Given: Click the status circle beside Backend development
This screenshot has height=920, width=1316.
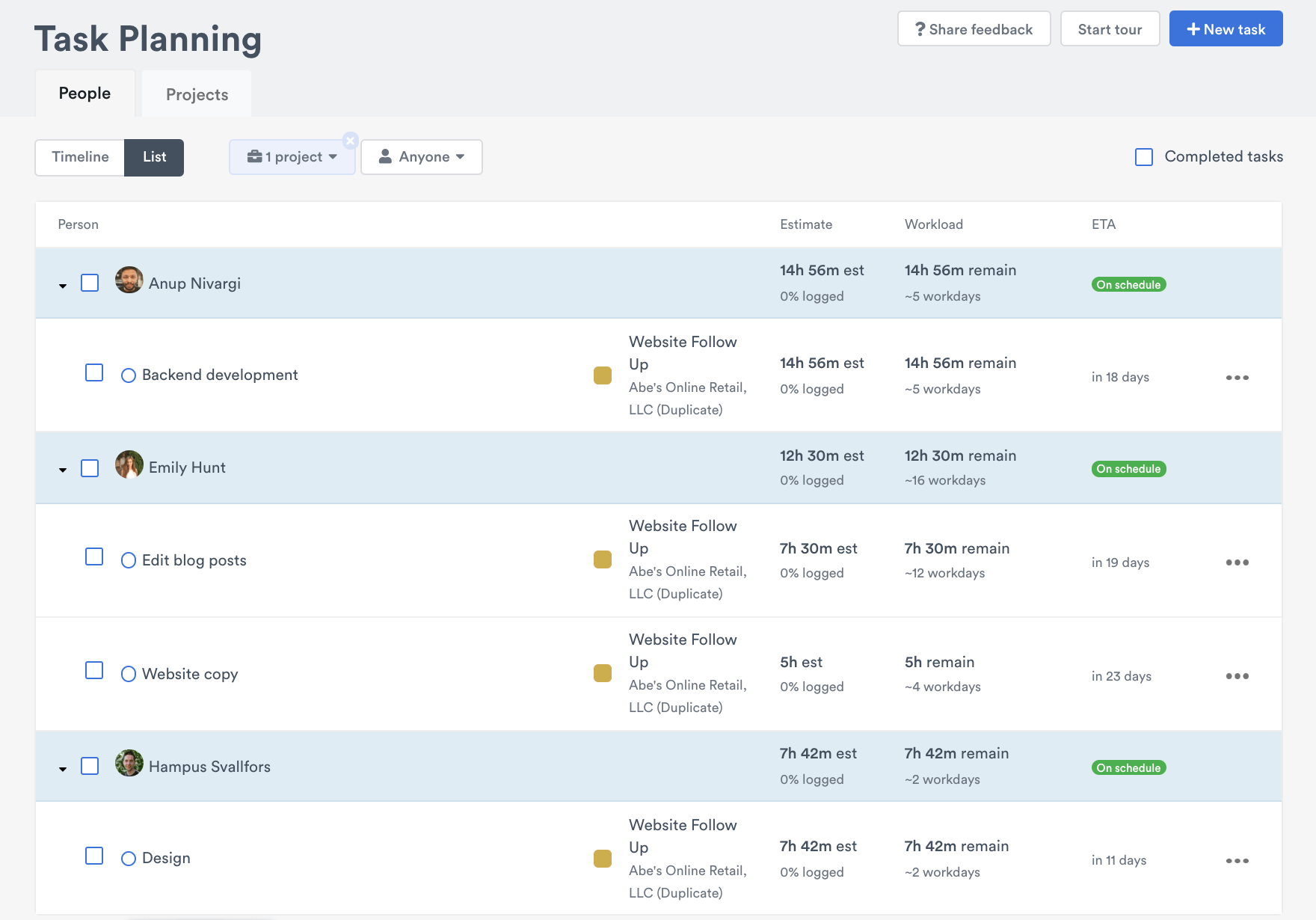Looking at the screenshot, I should click(x=129, y=375).
